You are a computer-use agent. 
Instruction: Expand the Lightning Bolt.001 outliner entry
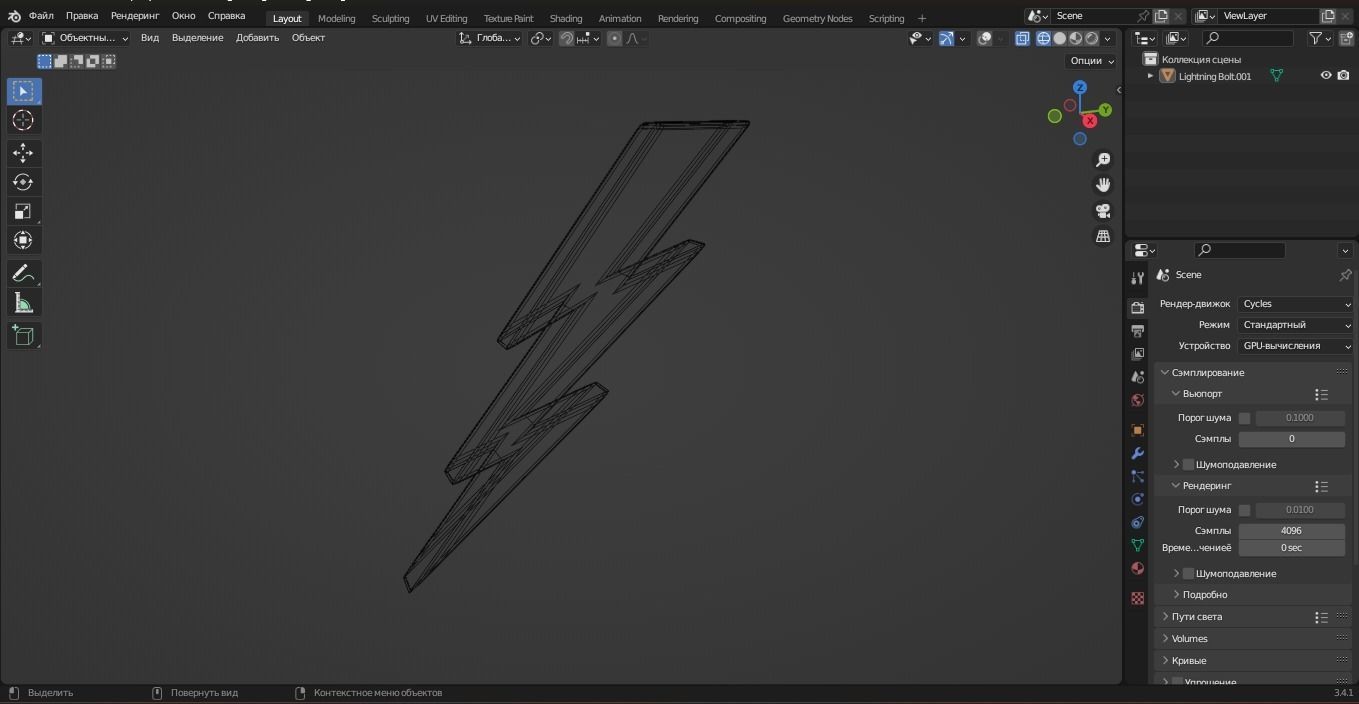click(x=1150, y=76)
